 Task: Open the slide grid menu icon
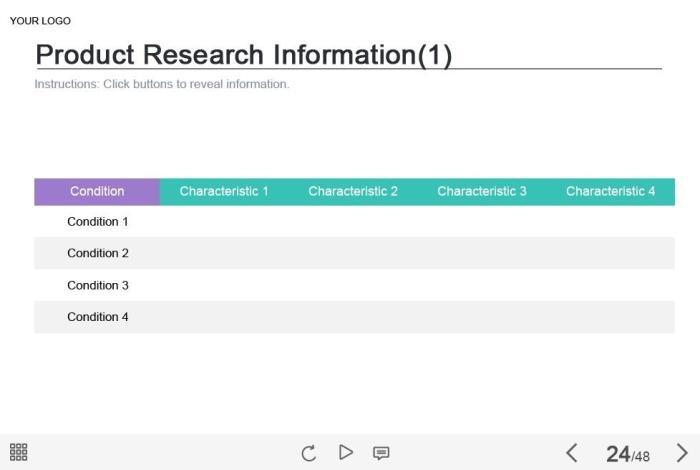pyautogui.click(x=18, y=452)
